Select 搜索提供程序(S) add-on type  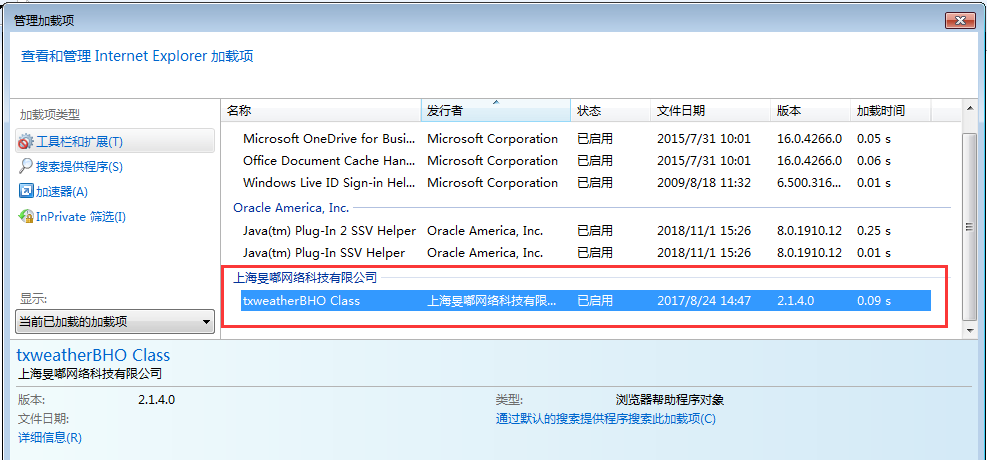tap(79, 167)
